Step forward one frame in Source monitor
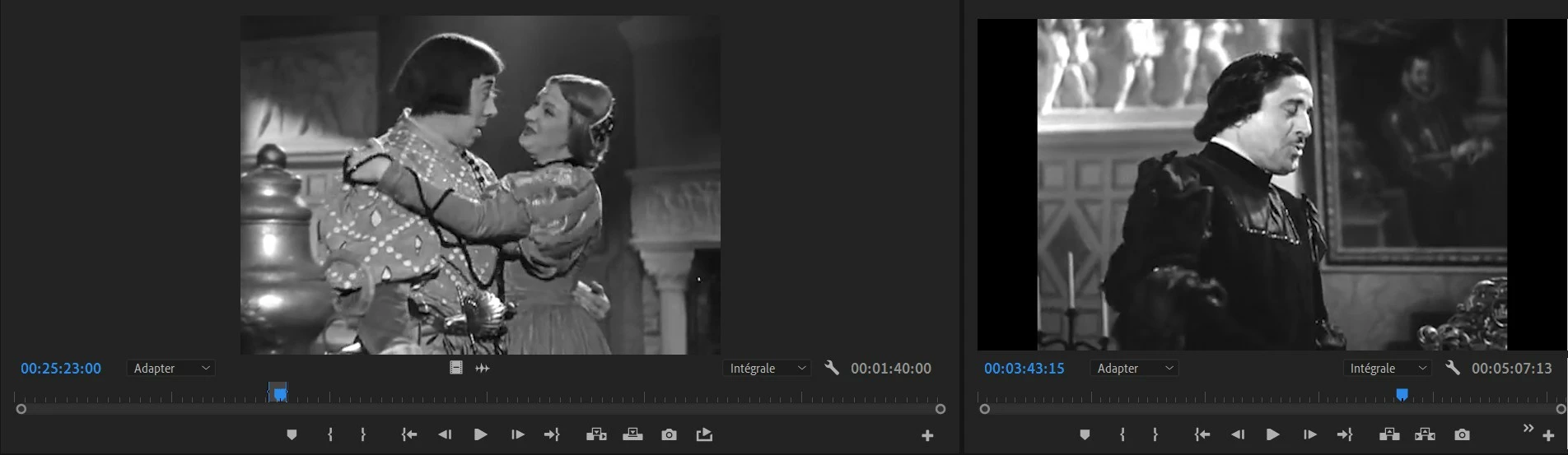Image resolution: width=1568 pixels, height=455 pixels. pos(517,434)
